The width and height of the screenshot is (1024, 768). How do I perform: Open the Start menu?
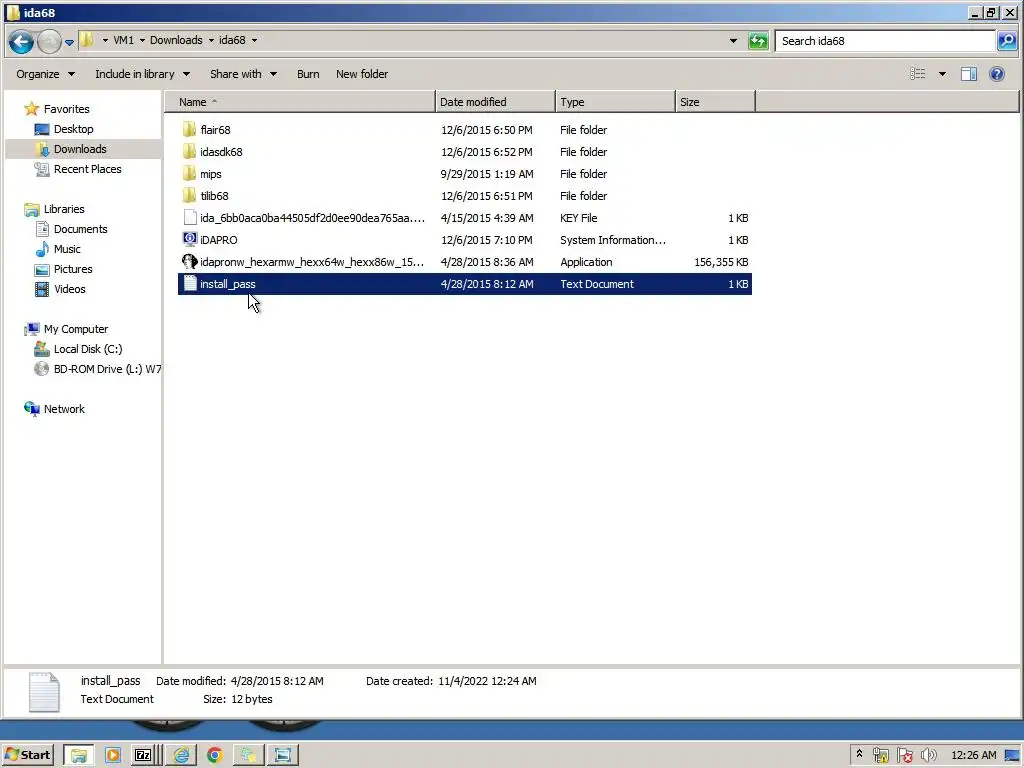tap(28, 755)
